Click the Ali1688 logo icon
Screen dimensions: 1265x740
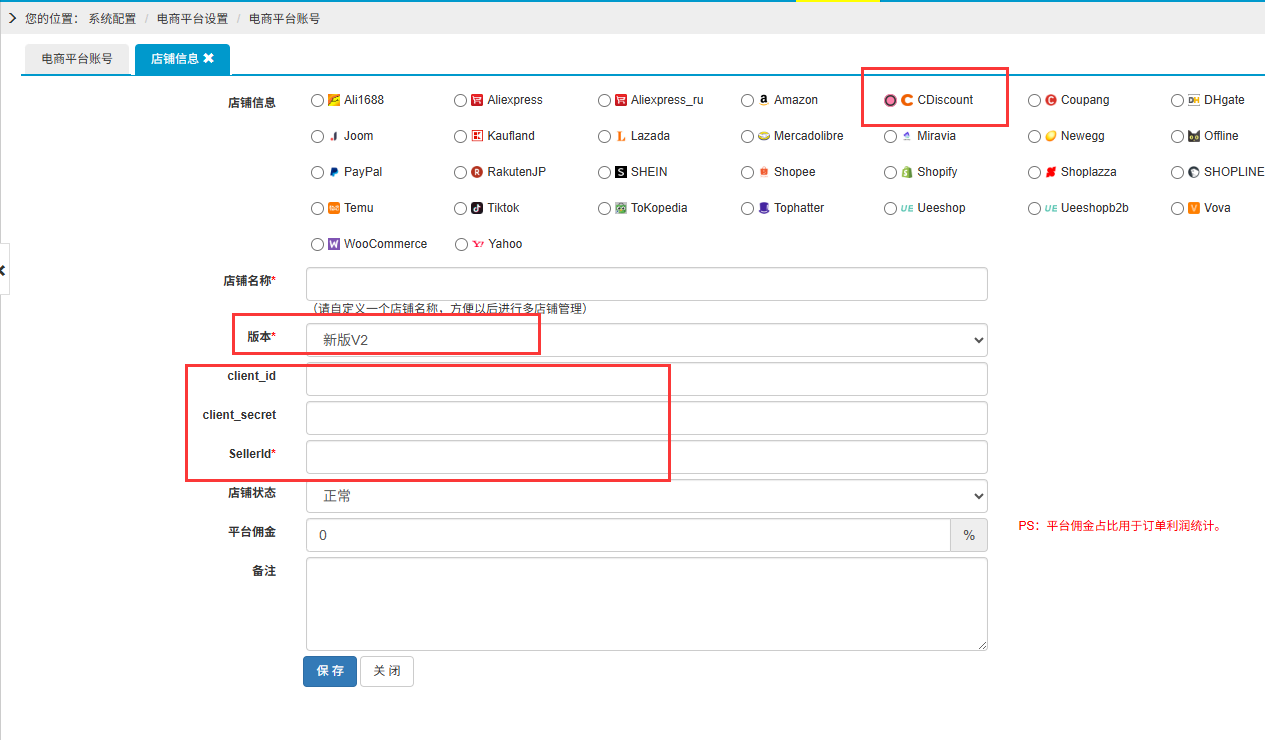pos(334,100)
